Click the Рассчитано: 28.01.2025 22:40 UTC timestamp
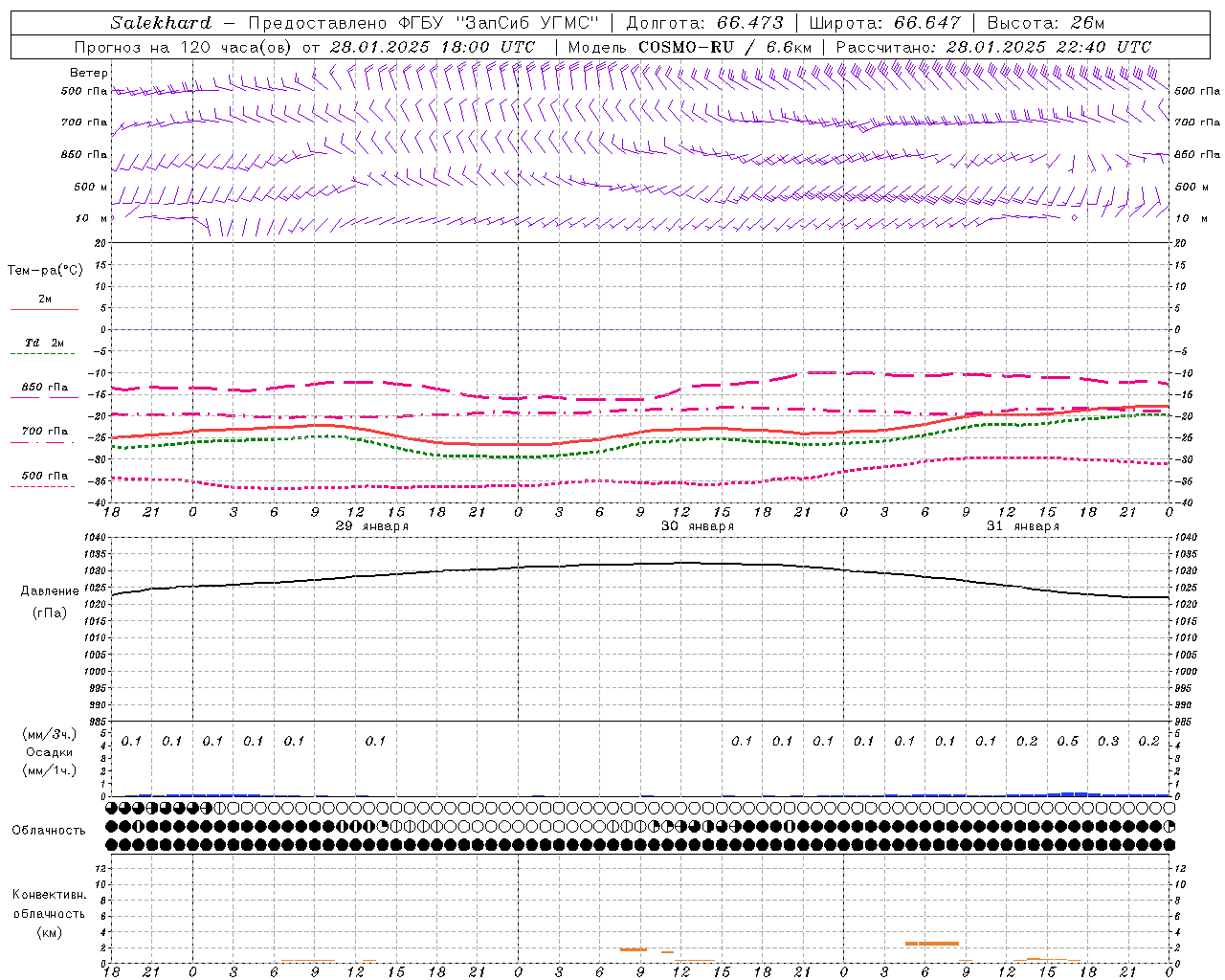1225x980 pixels. tap(993, 47)
